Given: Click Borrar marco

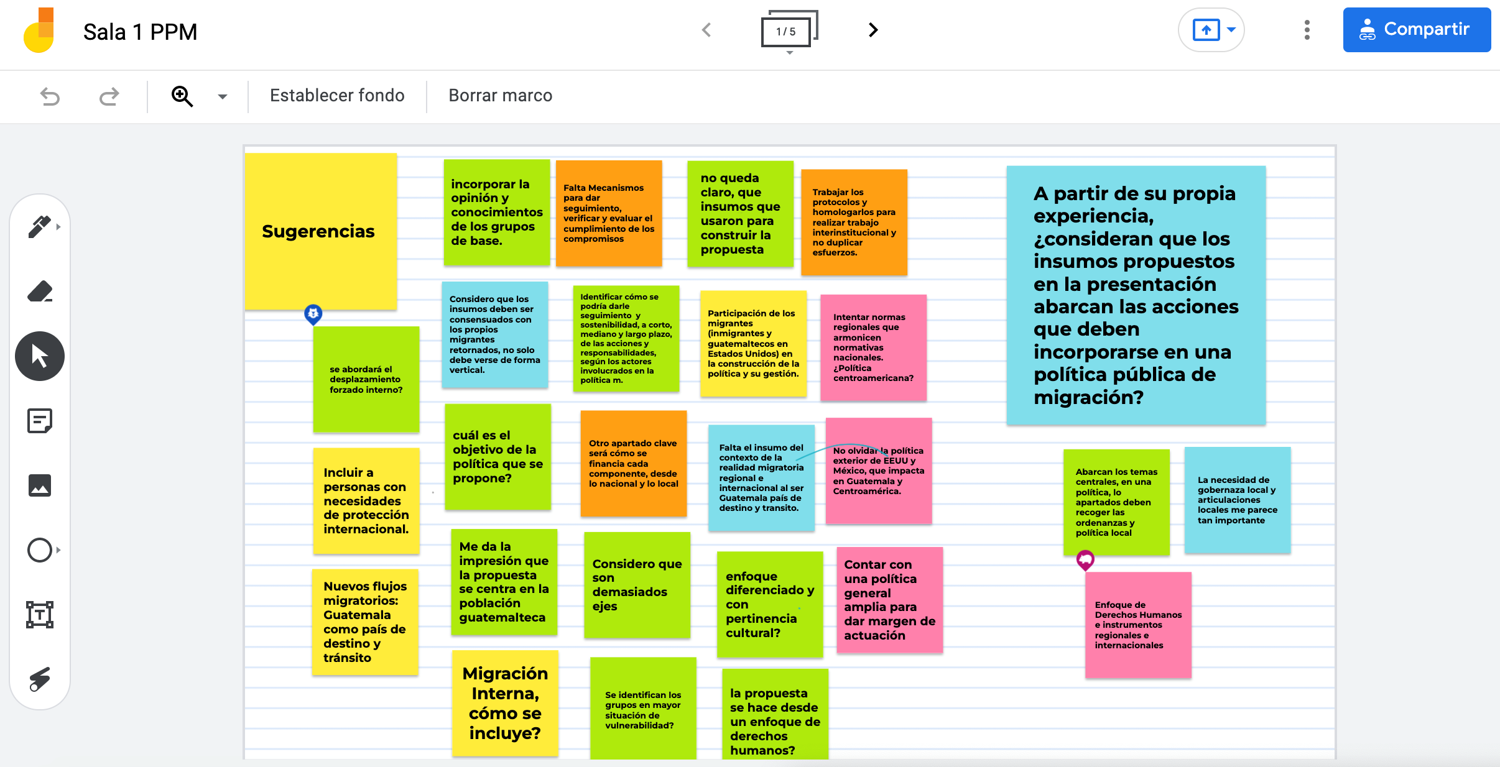Looking at the screenshot, I should tap(500, 96).
